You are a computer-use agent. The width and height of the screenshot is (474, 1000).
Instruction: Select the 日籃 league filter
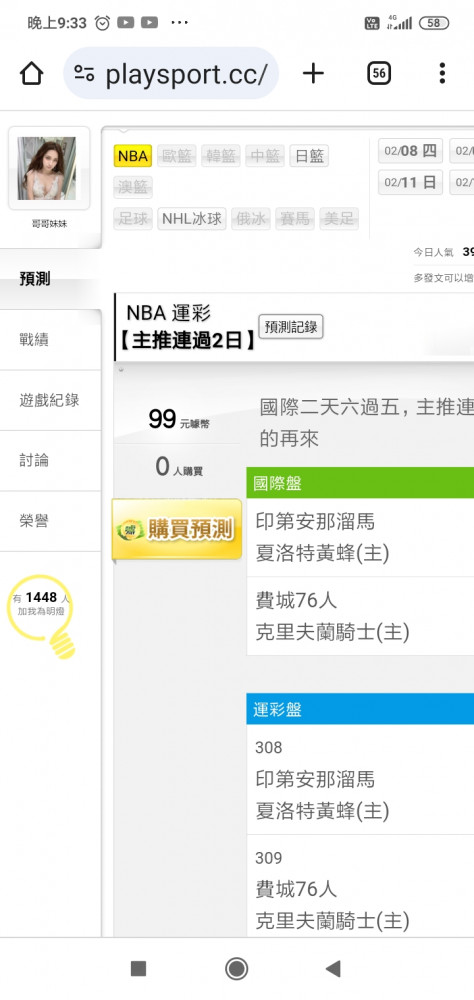pos(309,156)
